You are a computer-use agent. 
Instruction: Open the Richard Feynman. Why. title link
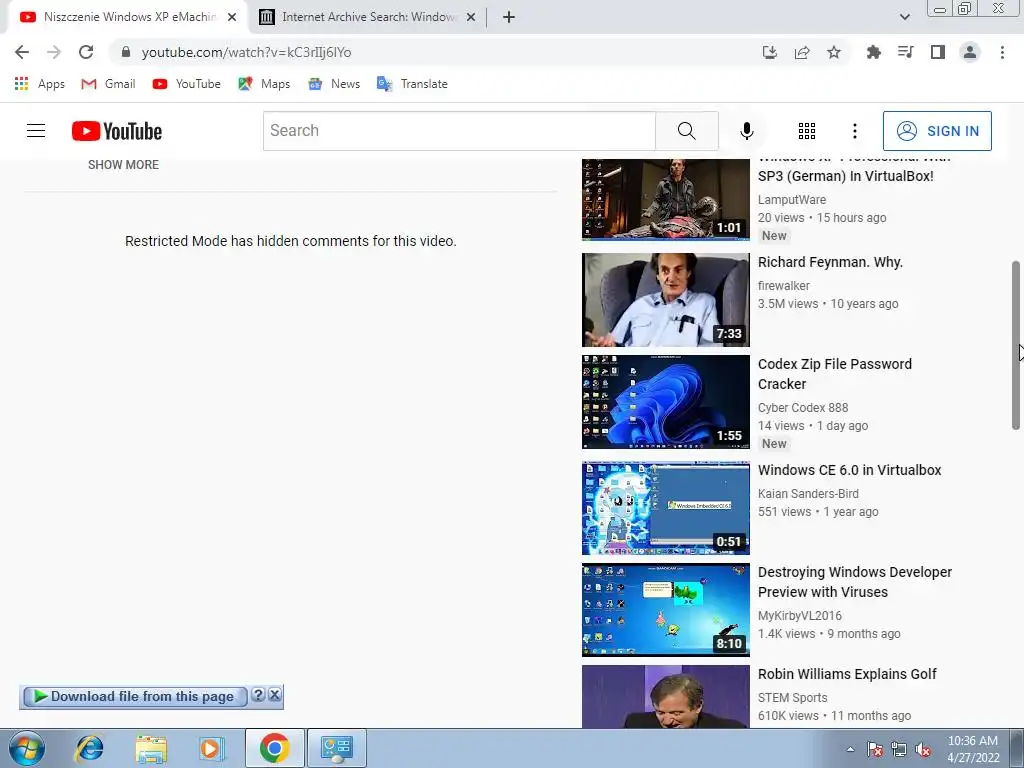pyautogui.click(x=830, y=262)
